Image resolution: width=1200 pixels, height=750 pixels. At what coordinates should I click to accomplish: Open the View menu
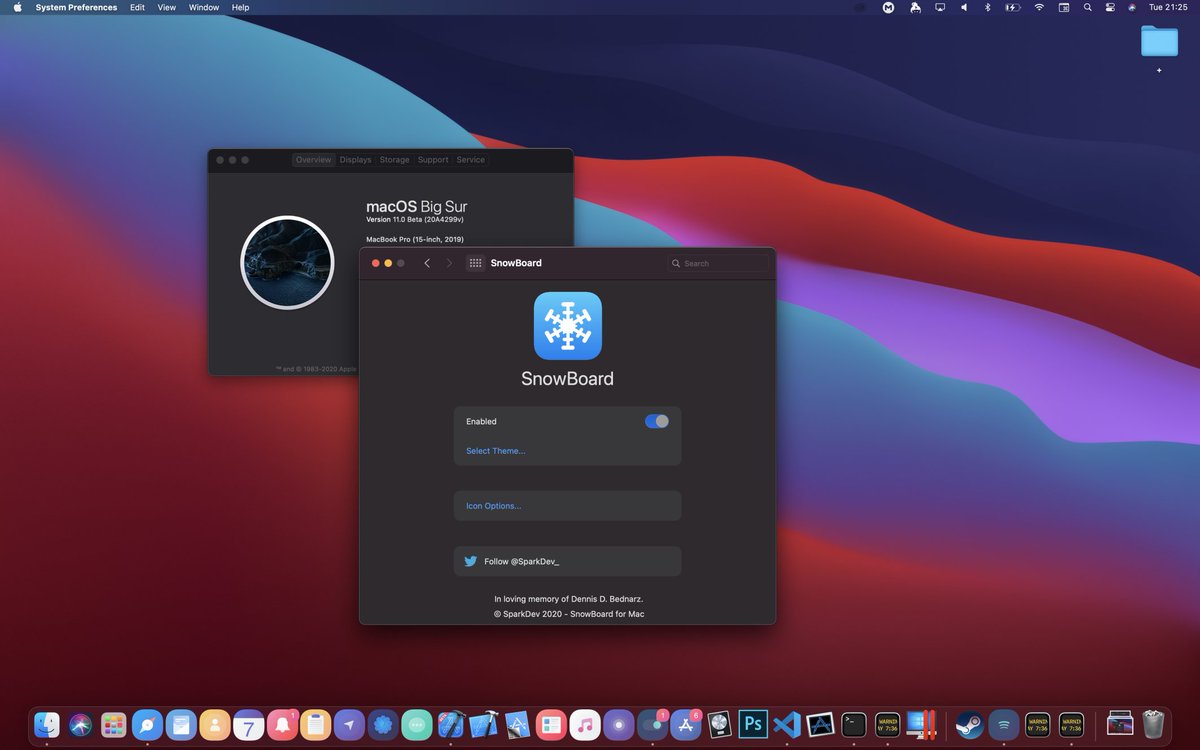point(167,7)
